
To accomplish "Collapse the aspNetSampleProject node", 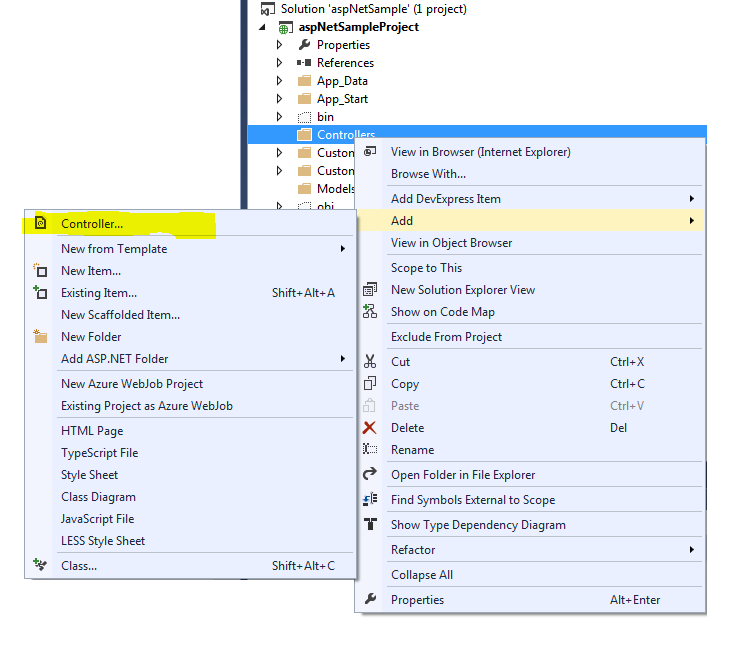I will pyautogui.click(x=262, y=27).
